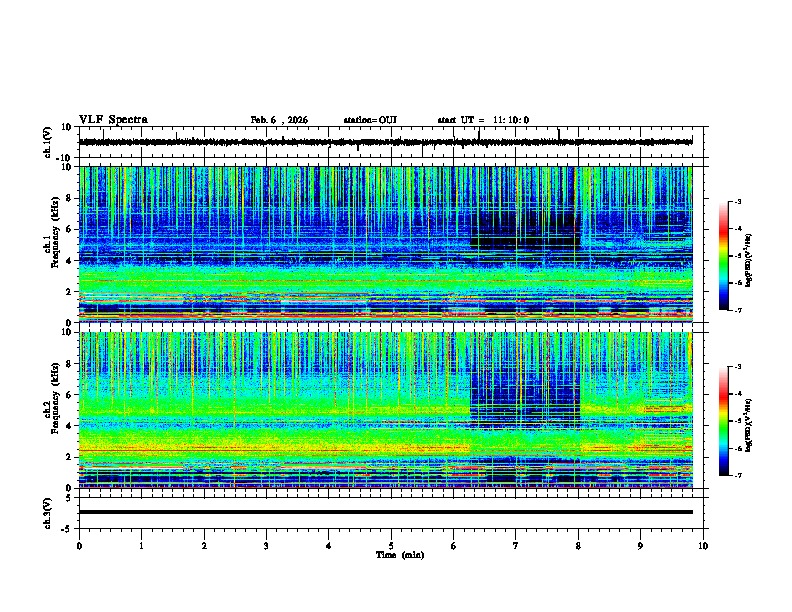The height and width of the screenshot is (612, 792).
Task: Click the "-7" label on ch.1 color bar
Action: point(737,310)
